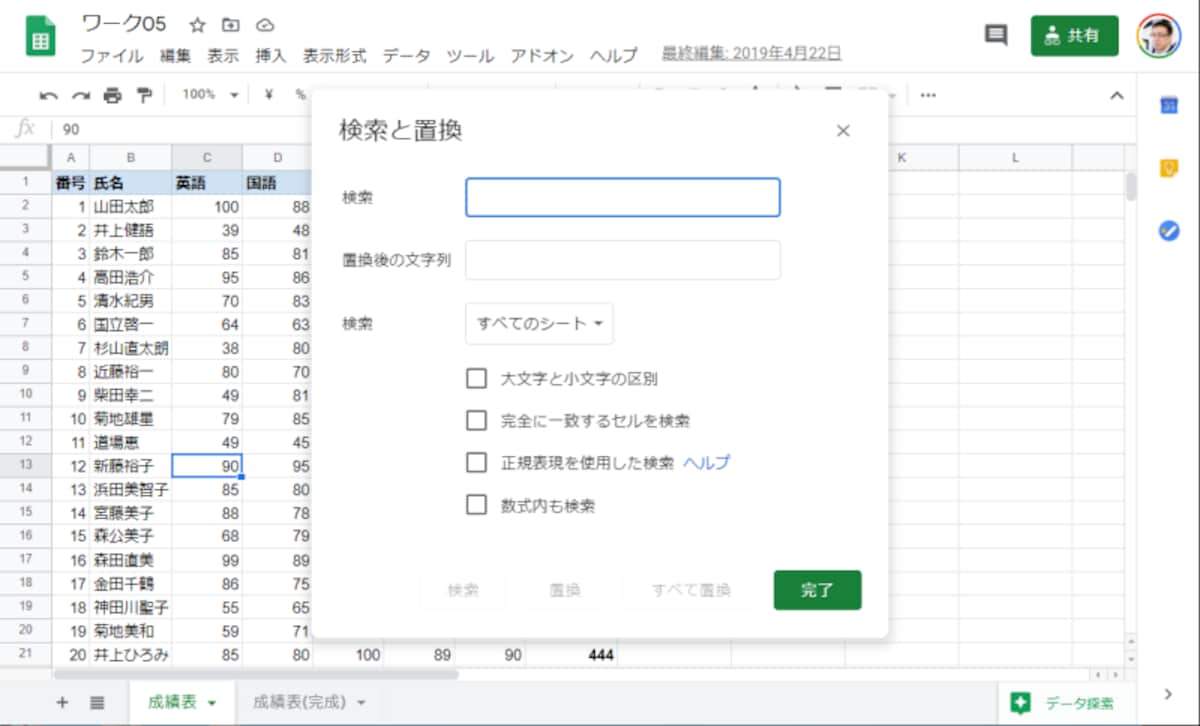
Task: Star the ワーク05 document
Action: tap(198, 24)
